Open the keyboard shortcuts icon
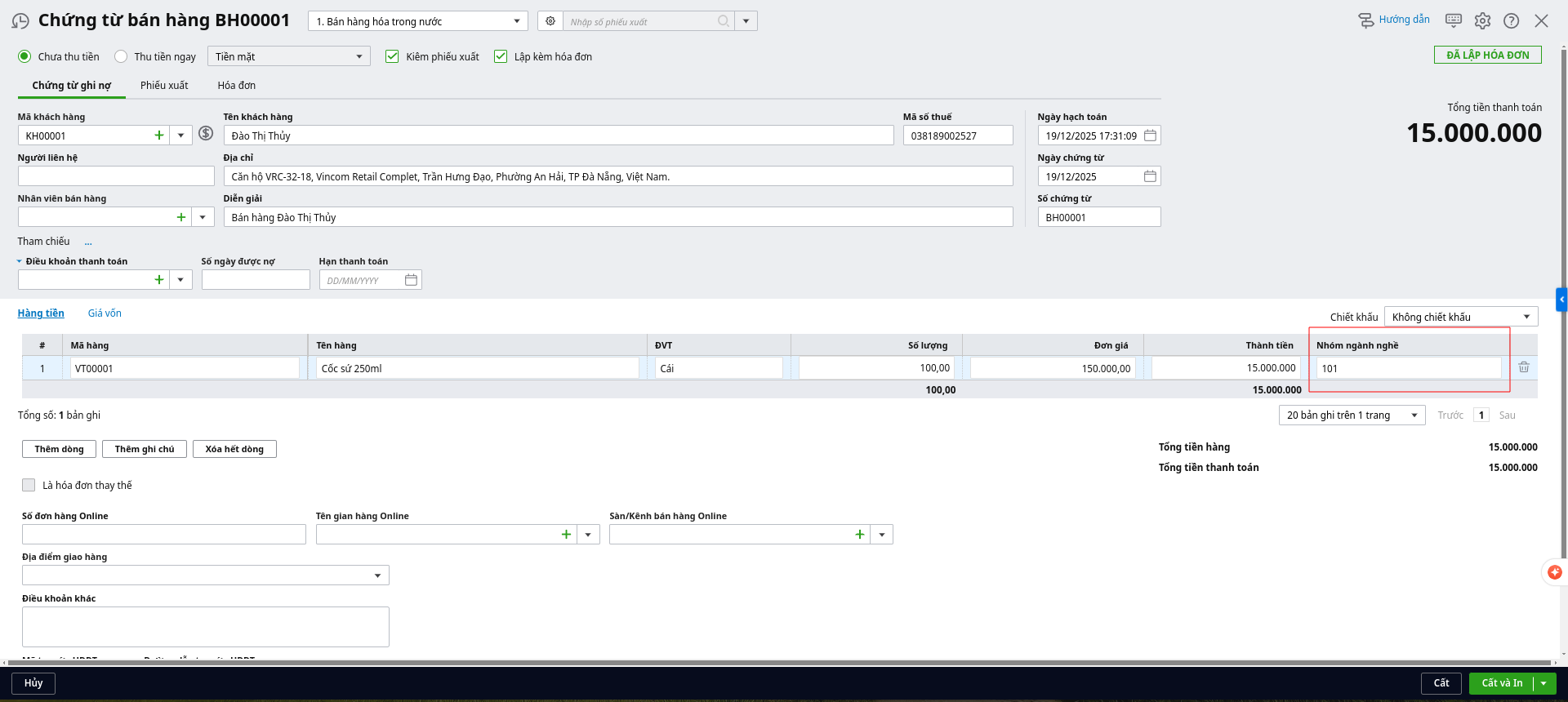The height and width of the screenshot is (702, 1568). 1454,20
